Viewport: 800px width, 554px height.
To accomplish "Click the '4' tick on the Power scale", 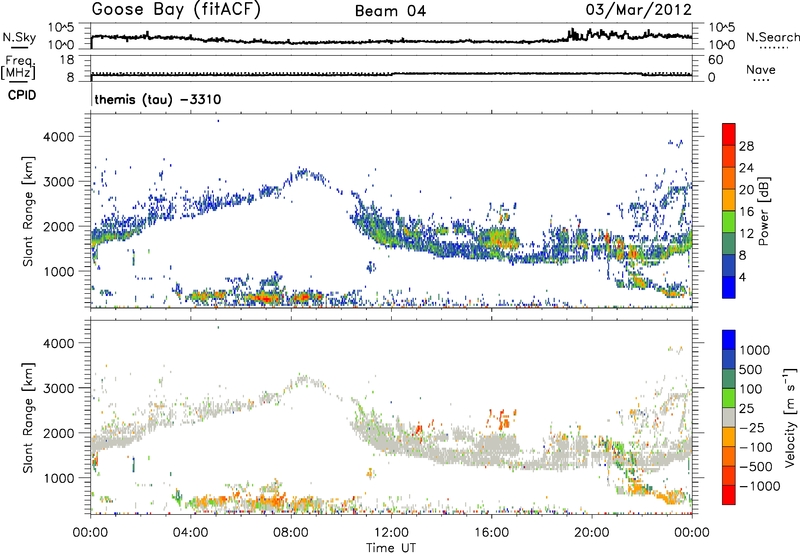I will click(x=743, y=277).
